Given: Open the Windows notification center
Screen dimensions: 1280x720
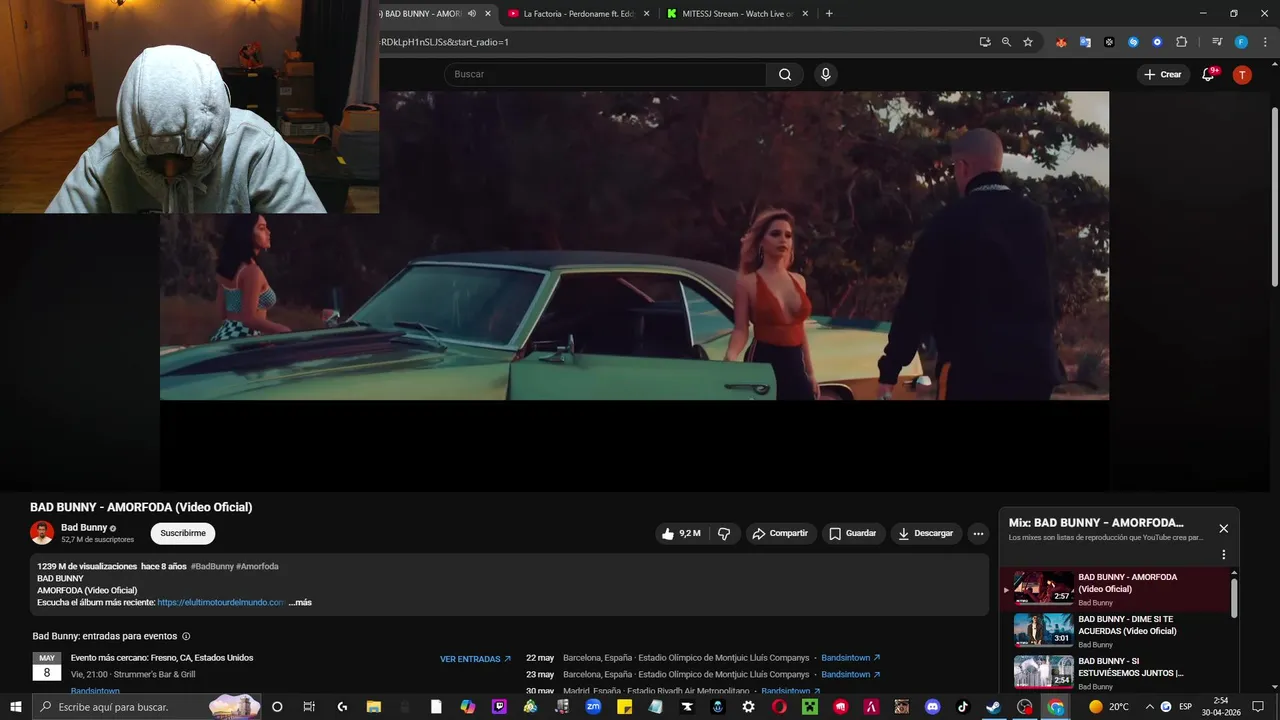Looking at the screenshot, I should (1258, 706).
